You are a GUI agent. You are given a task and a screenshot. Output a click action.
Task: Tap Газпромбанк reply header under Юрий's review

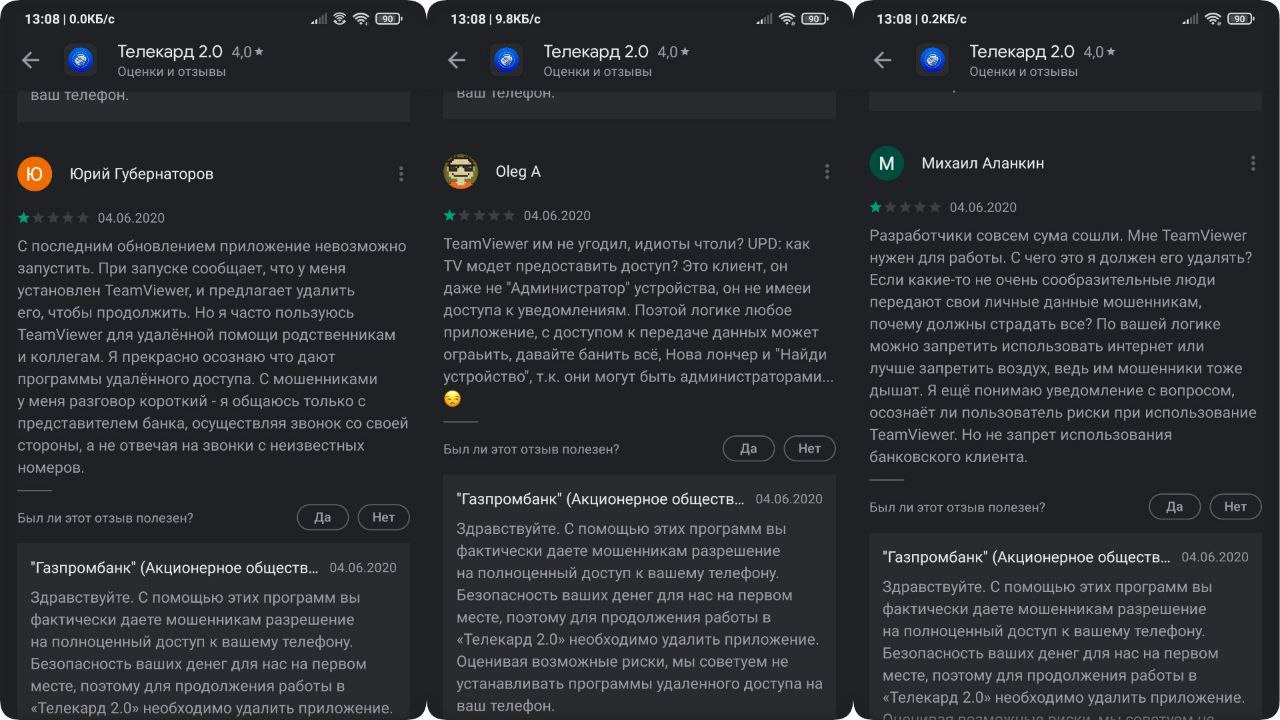click(175, 568)
